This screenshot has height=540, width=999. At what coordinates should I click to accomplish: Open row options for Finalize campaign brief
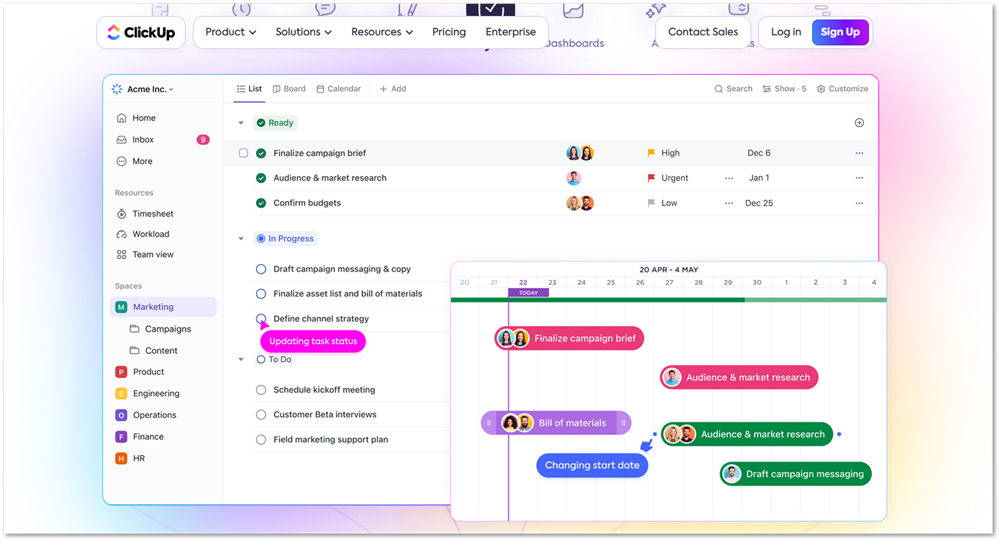click(x=859, y=153)
